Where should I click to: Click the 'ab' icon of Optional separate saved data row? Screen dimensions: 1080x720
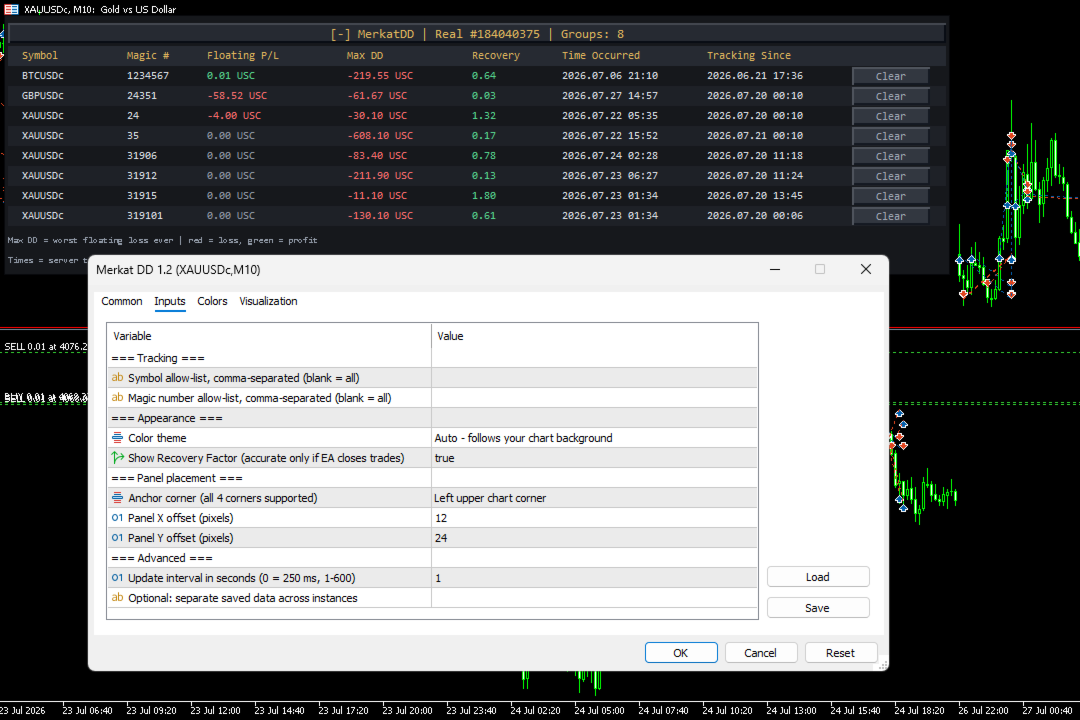[x=117, y=597]
